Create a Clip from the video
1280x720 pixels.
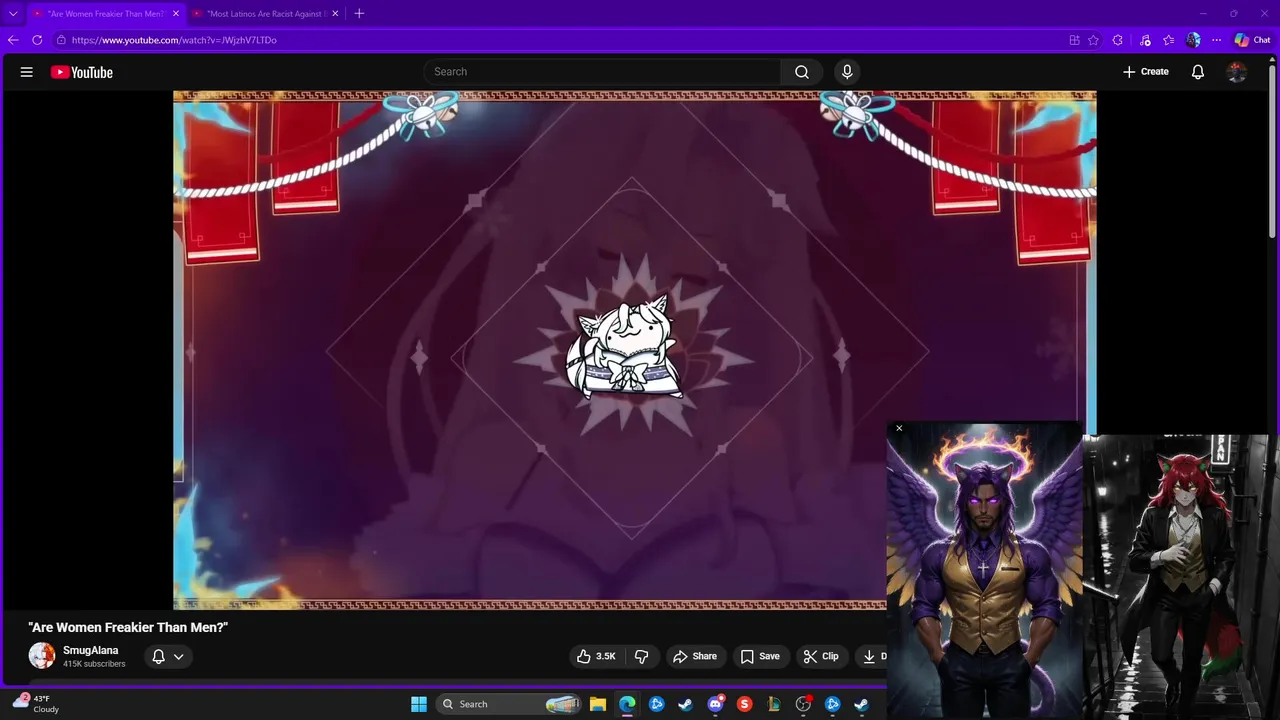(x=821, y=656)
